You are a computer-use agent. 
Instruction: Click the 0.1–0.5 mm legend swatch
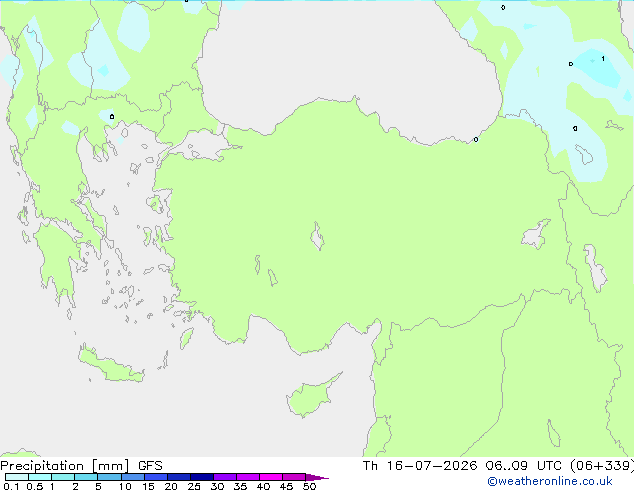[17, 477]
